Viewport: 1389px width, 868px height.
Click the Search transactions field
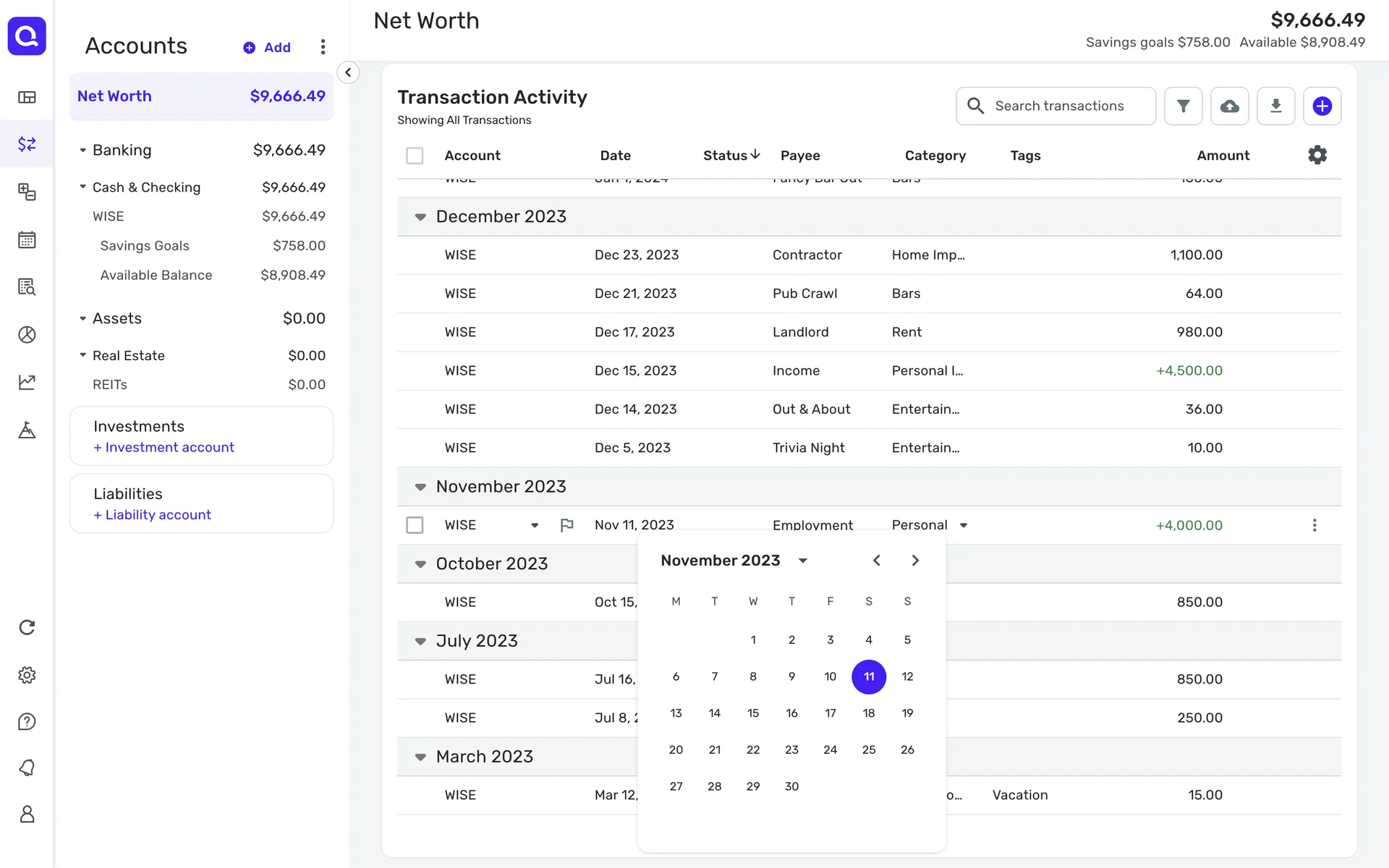coord(1058,106)
